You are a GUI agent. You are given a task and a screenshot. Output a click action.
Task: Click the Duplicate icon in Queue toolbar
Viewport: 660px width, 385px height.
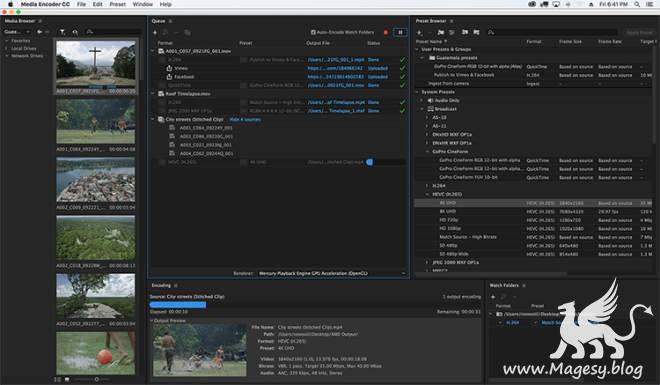(x=187, y=32)
